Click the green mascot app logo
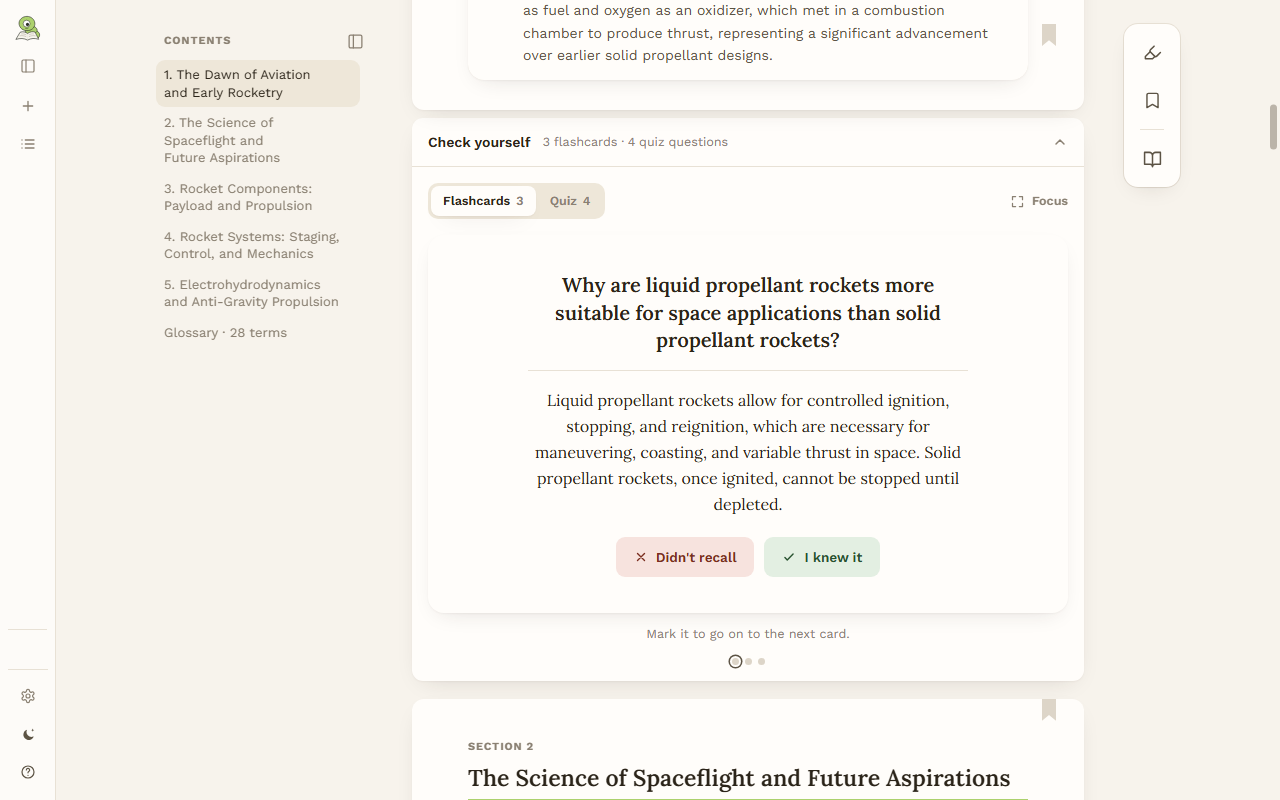 [x=28, y=28]
